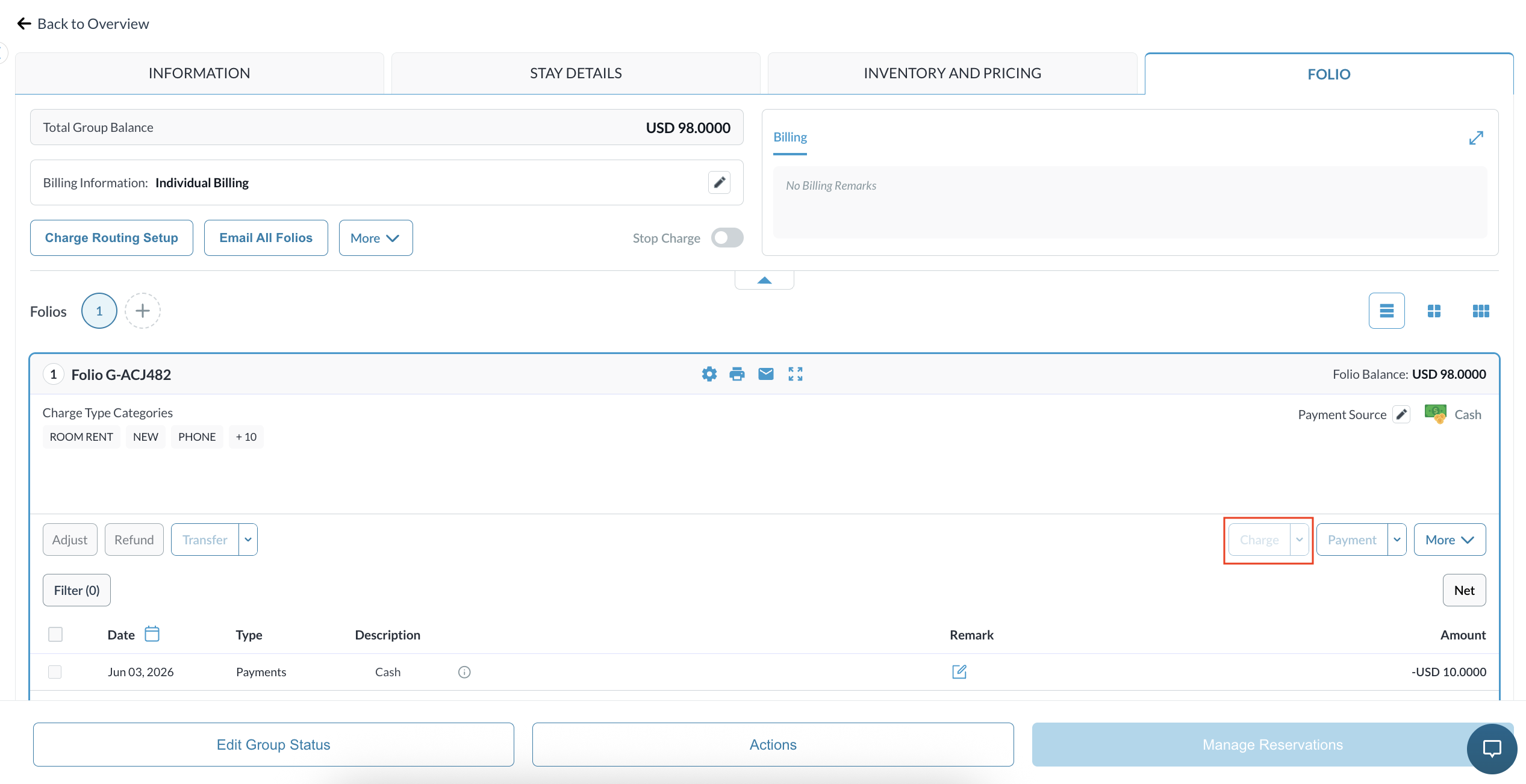Open Inventory and Pricing tab

tap(952, 73)
